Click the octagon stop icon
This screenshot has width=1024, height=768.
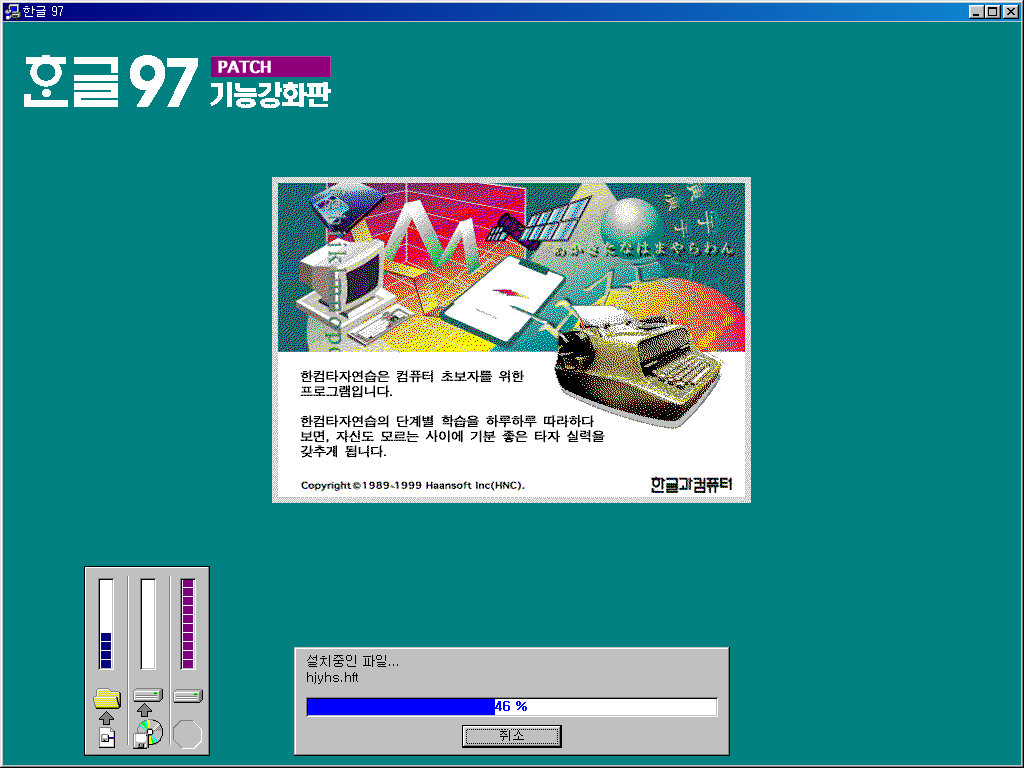pyautogui.click(x=187, y=734)
